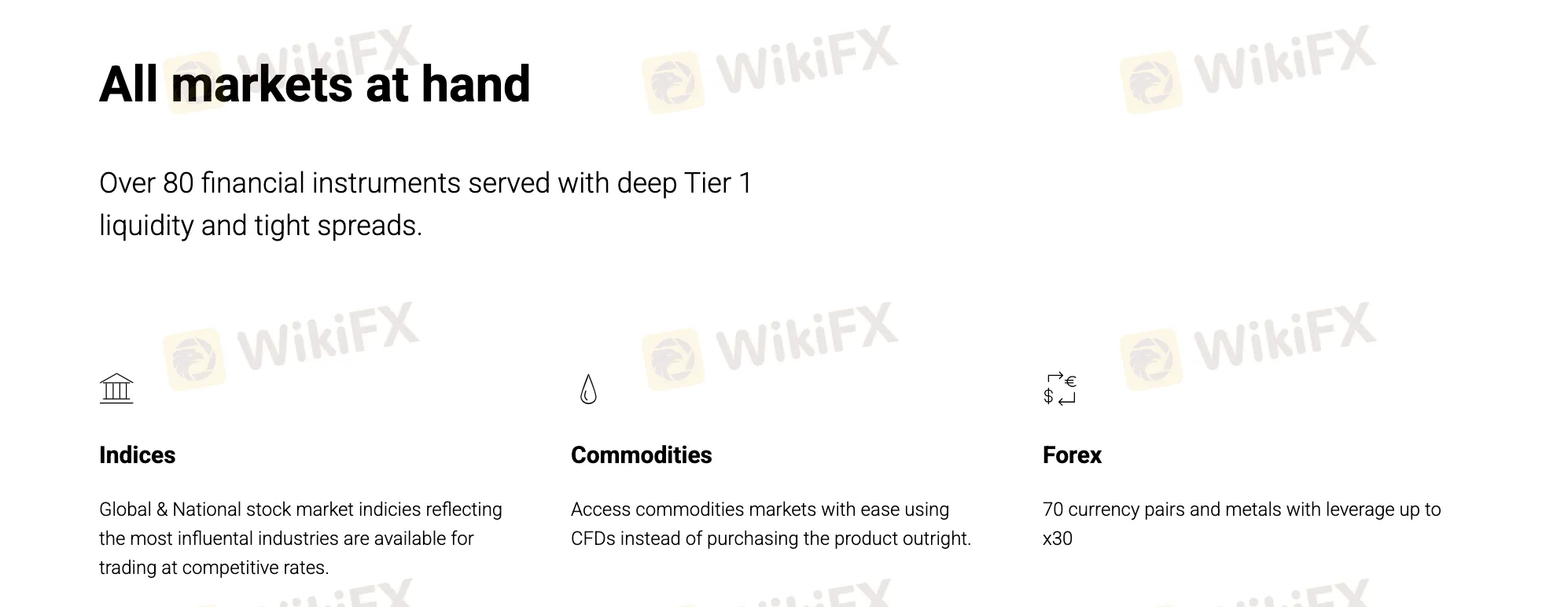The height and width of the screenshot is (607, 1568).
Task: Click the "All markets at hand" heading
Action: (315, 84)
